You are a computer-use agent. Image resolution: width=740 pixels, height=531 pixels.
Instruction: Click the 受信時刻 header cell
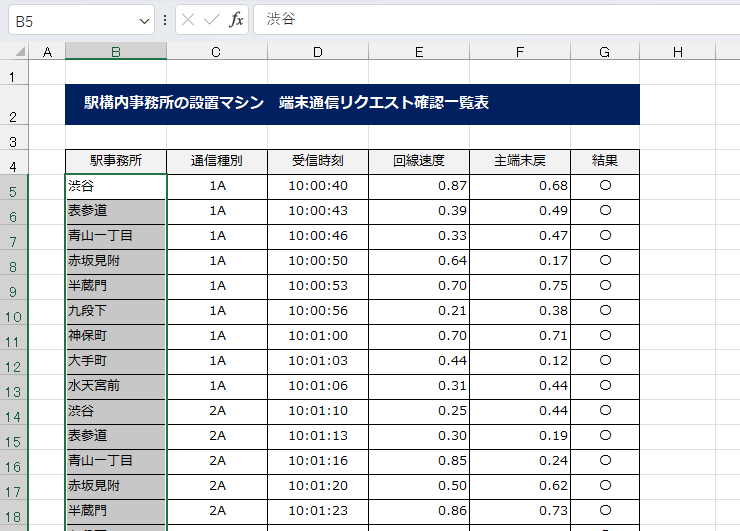(x=317, y=161)
